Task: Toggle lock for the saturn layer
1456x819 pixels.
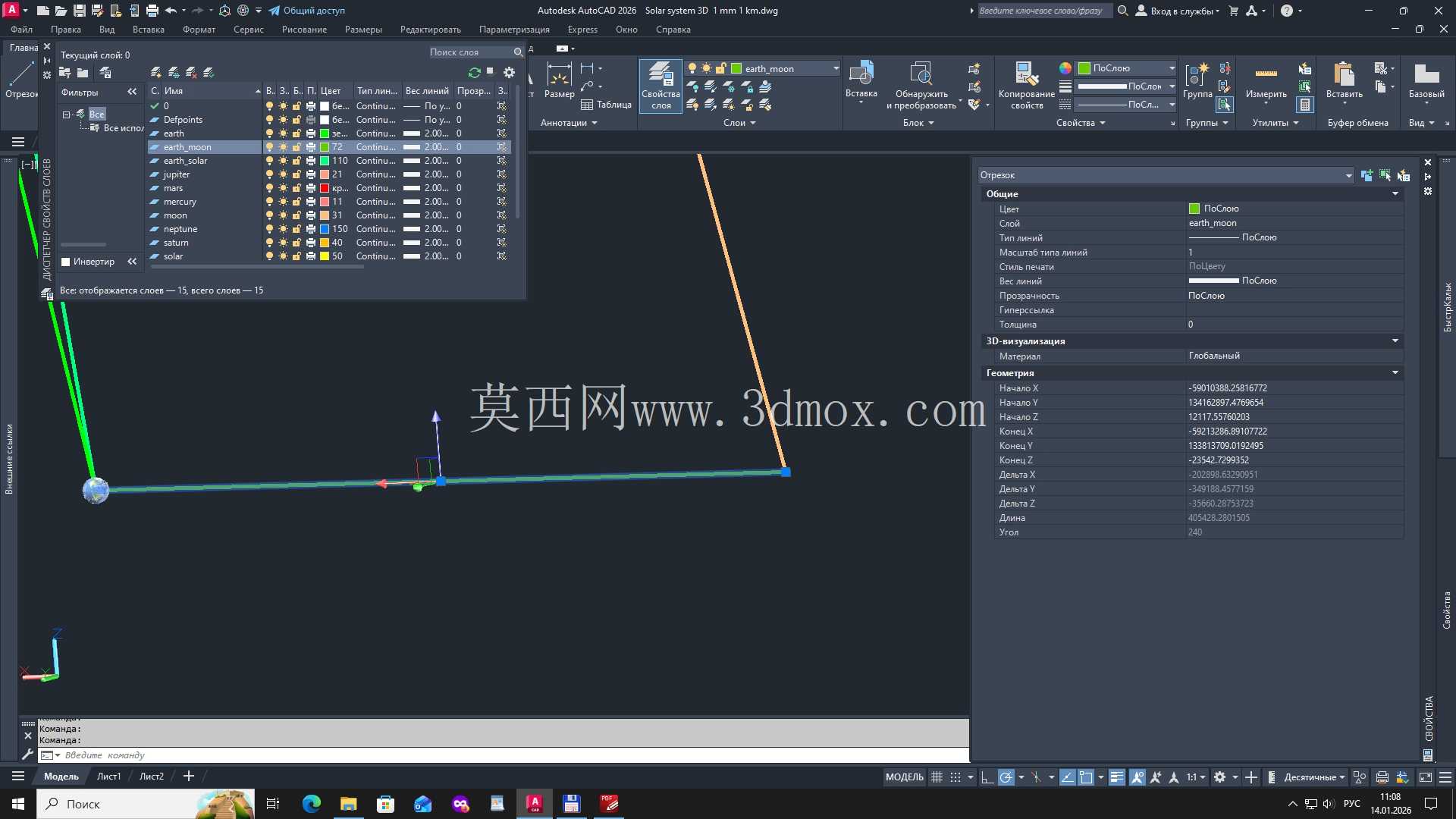Action: coord(297,243)
